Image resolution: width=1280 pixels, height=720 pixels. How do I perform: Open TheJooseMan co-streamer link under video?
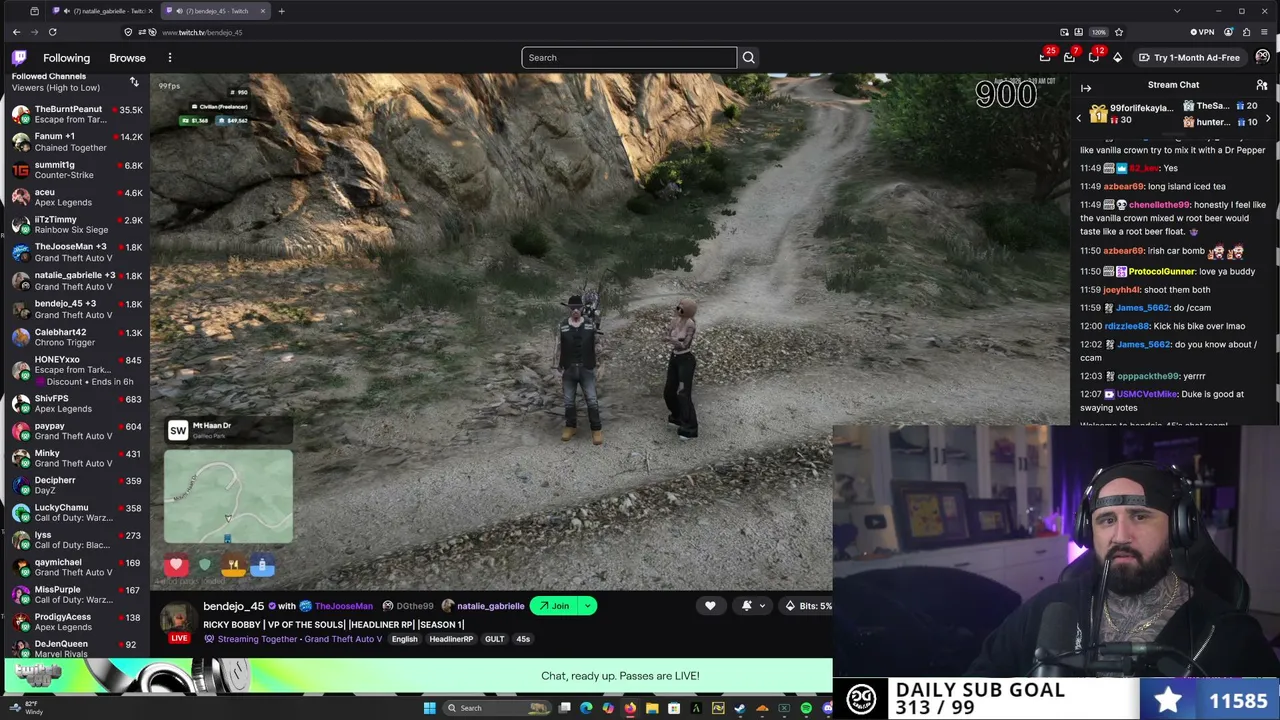point(343,606)
